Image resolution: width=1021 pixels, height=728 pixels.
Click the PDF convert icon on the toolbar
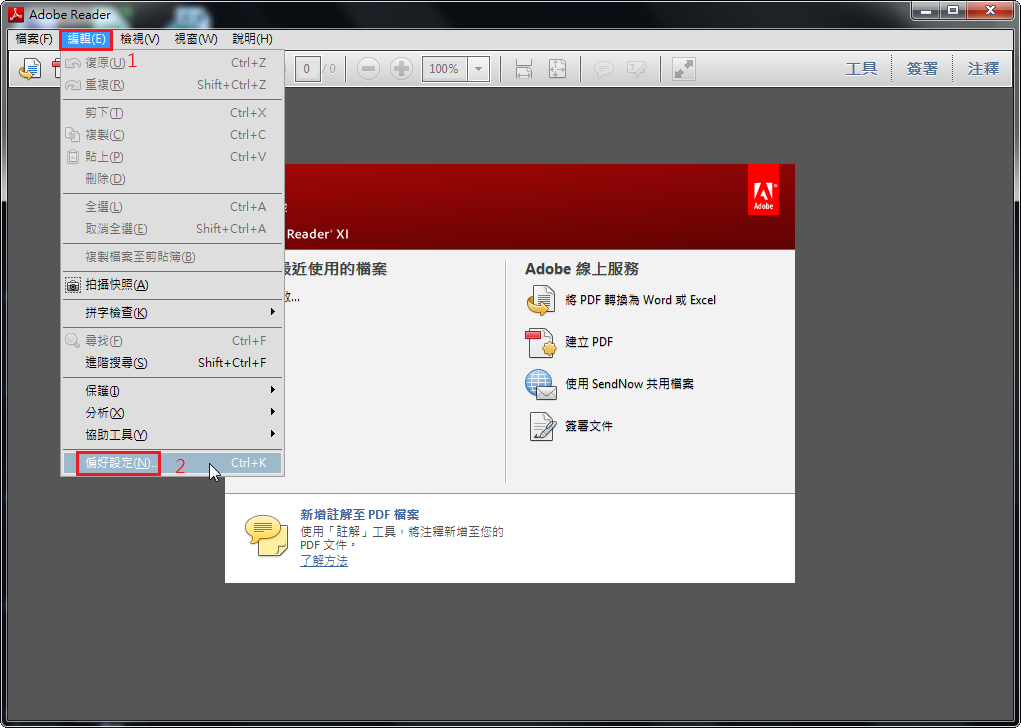pos(29,68)
